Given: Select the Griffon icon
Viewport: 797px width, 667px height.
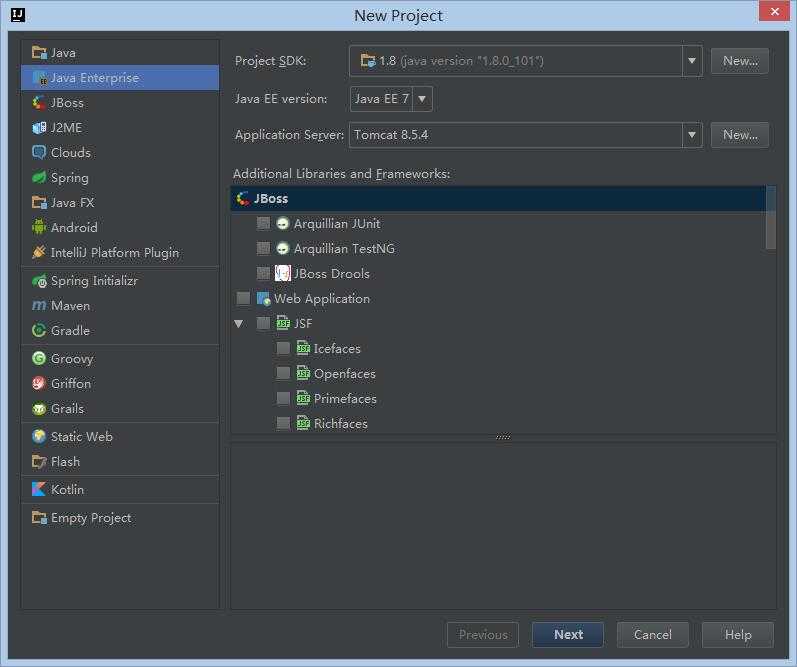Looking at the screenshot, I should coord(39,383).
